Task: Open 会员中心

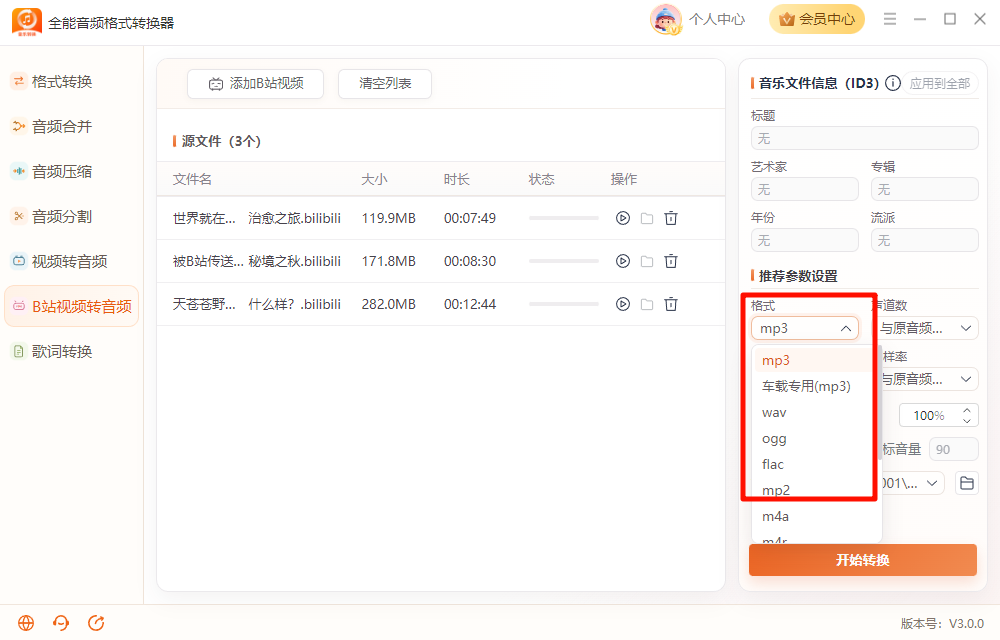Action: point(817,19)
